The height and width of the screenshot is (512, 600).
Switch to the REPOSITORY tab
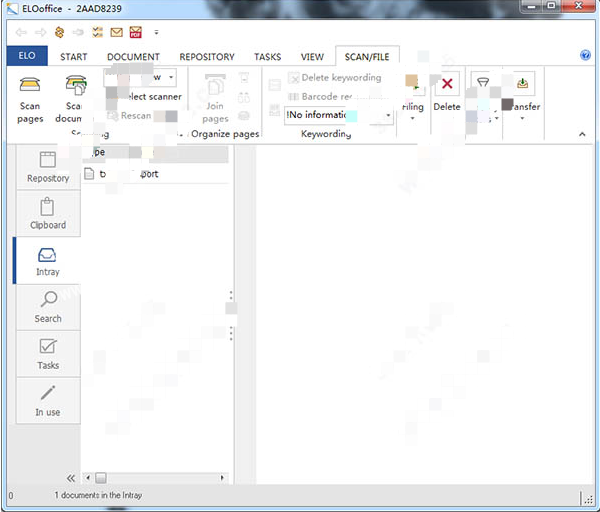coord(207,57)
